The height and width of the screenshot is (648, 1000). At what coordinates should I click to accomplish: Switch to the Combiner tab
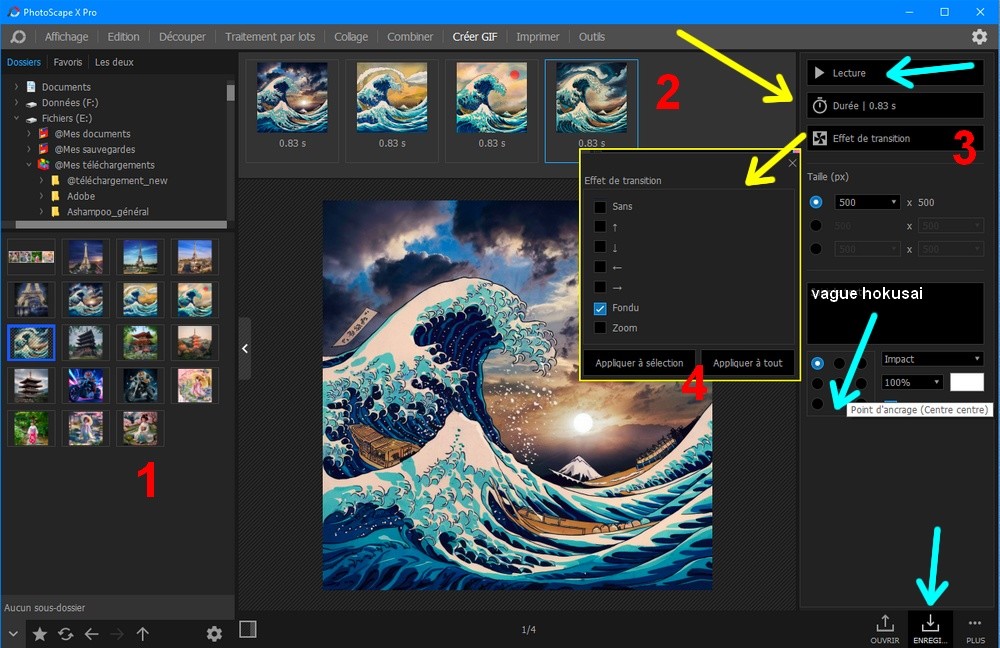[x=410, y=36]
